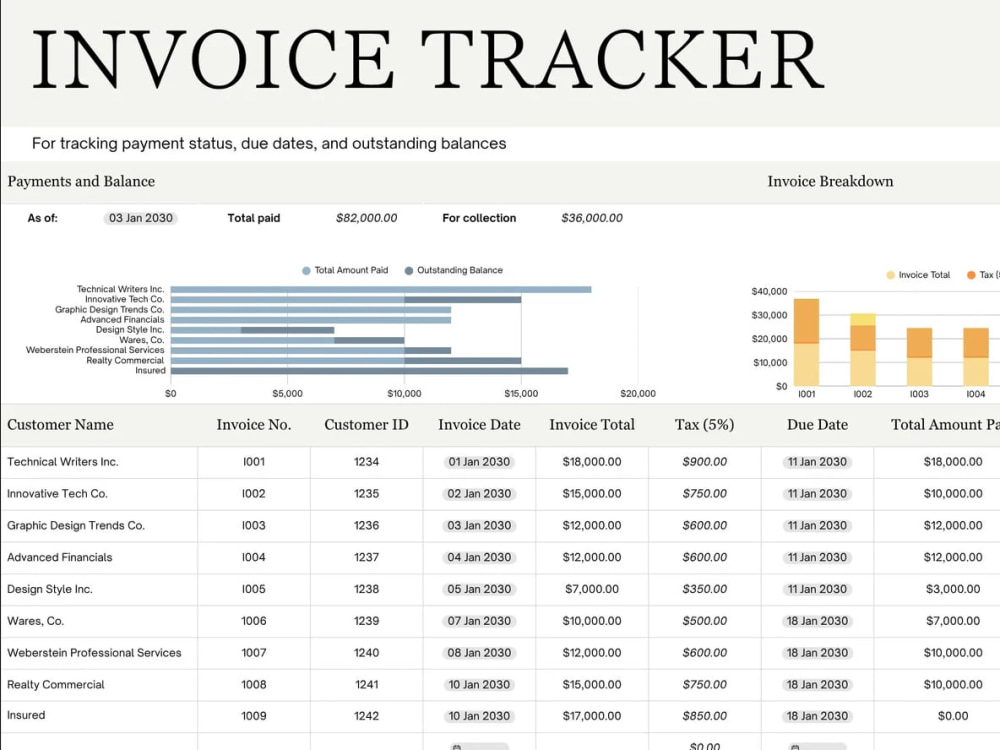1000x750 pixels.
Task: Click the I001 stacked bar in Invoice Breakdown
Action: (807, 342)
